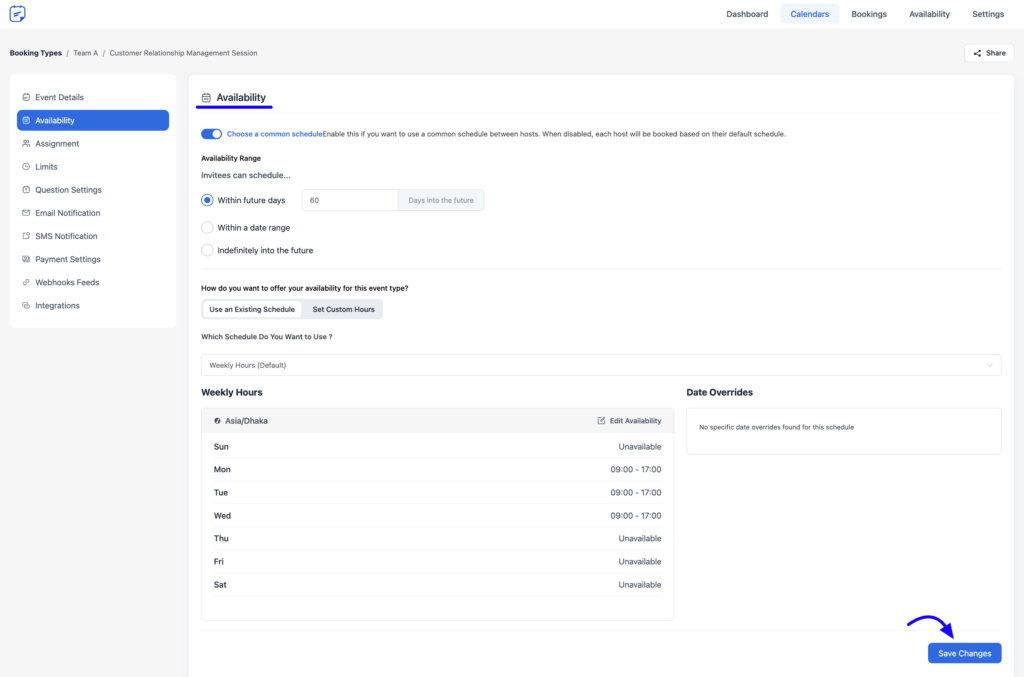The image size is (1024, 677).
Task: Click the Mon 09:00 - 17:00 hours text
Action: (635, 469)
